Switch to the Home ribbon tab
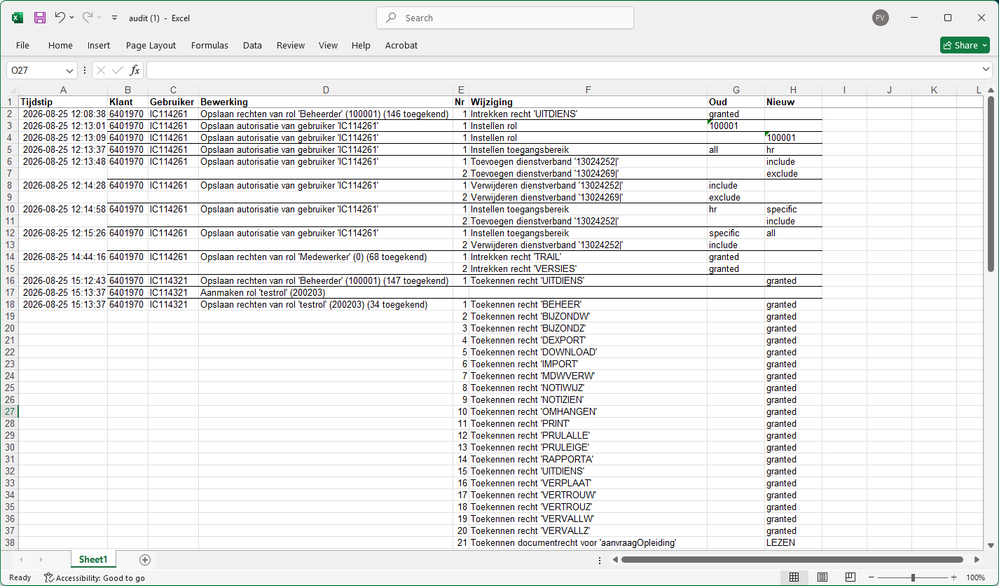This screenshot has width=999, height=586. pyautogui.click(x=60, y=45)
